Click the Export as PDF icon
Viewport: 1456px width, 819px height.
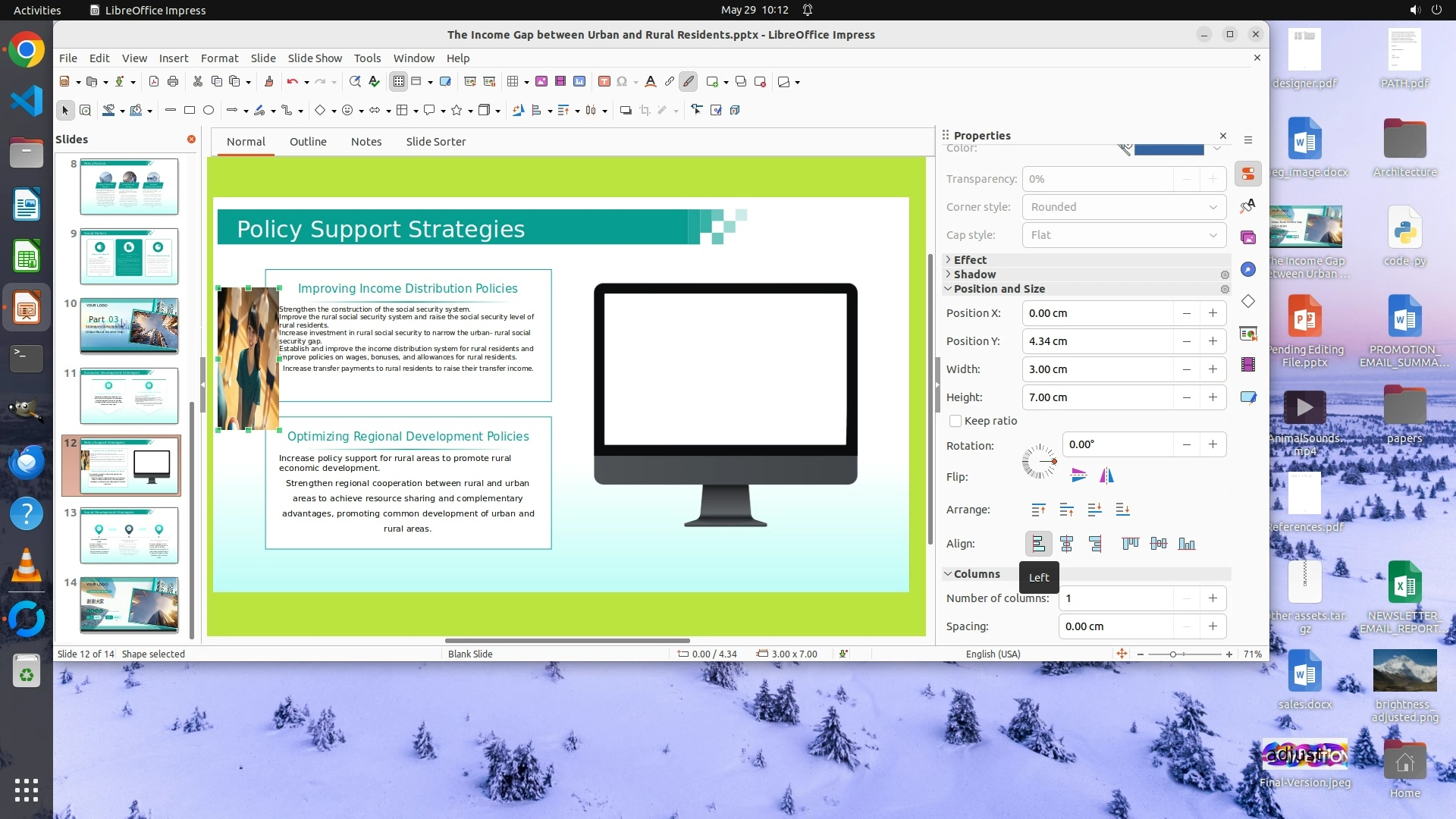coord(154,82)
